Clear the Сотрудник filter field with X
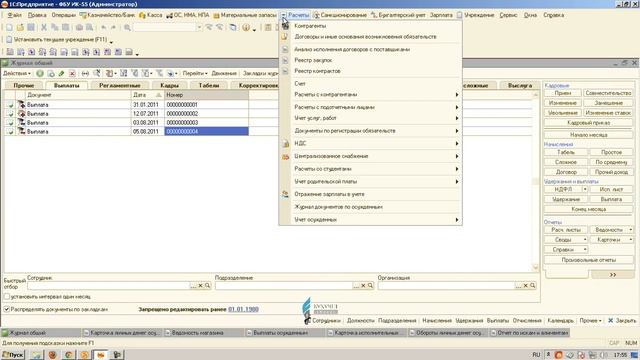Viewport: 640px width, 360px height. 200,286
